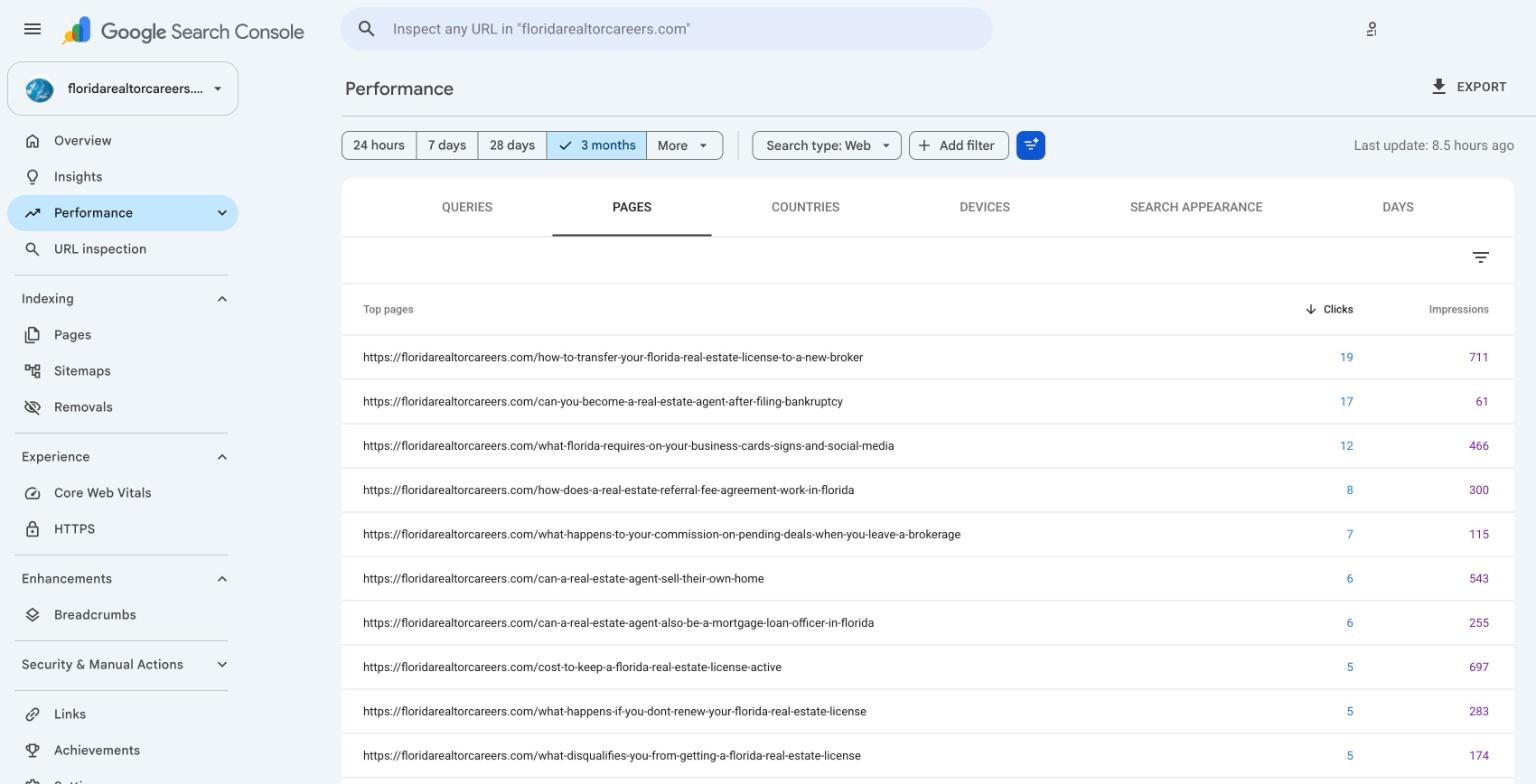
Task: Open Overview from the sidebar
Action: point(122,141)
